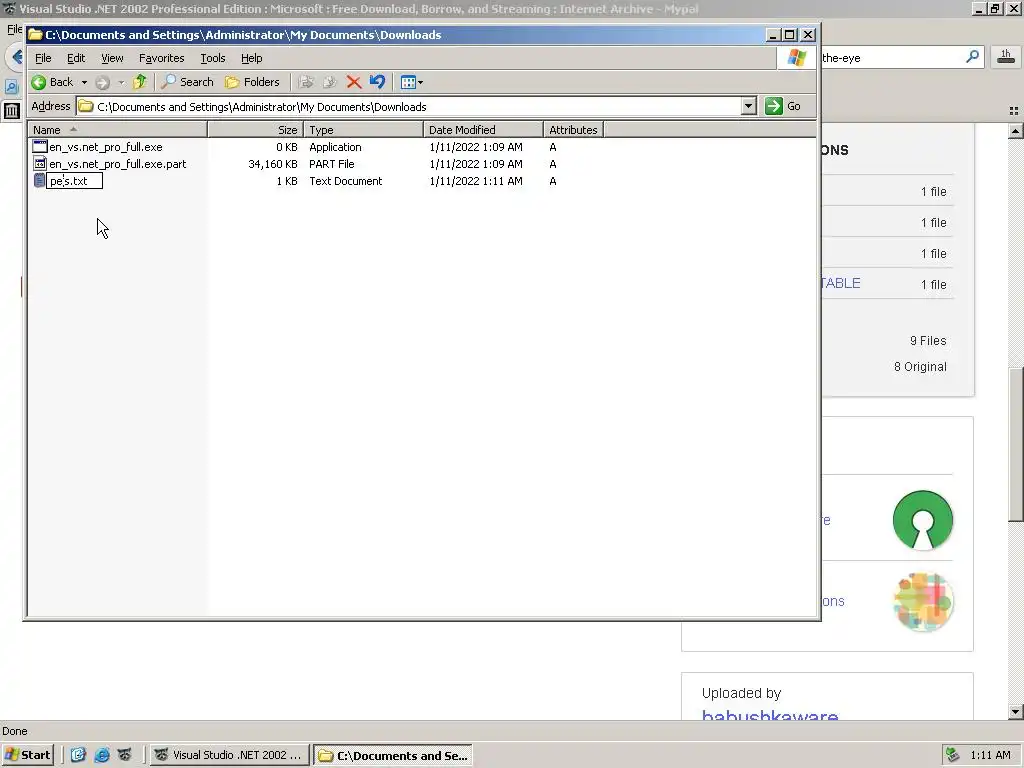Click the pe's.txt rename edit box

pyautogui.click(x=74, y=181)
